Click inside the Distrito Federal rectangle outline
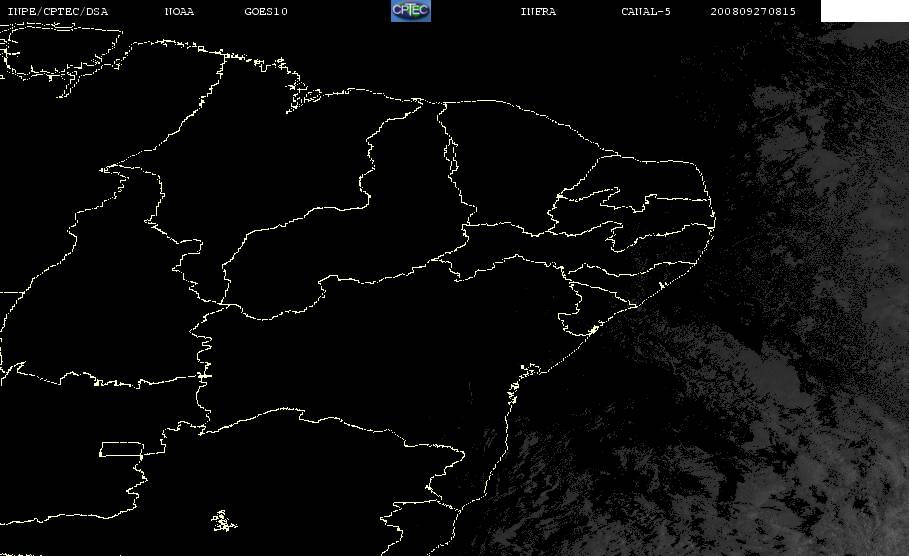The height and width of the screenshot is (556, 909). point(121,449)
